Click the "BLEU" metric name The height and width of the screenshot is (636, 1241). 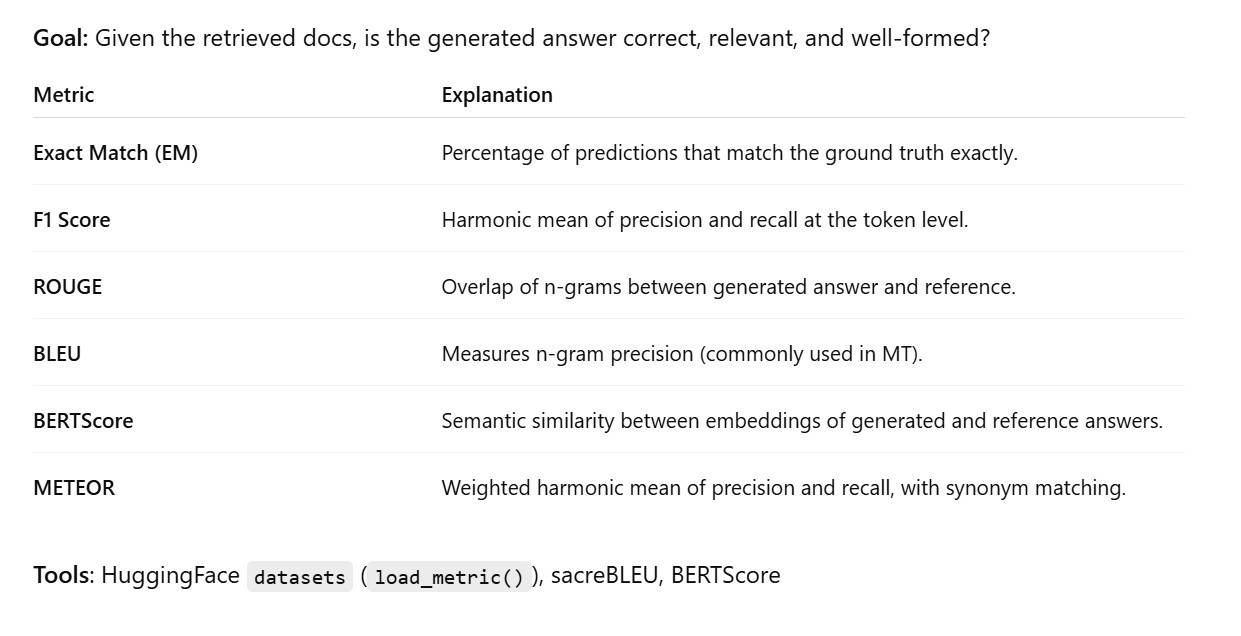[x=57, y=354]
